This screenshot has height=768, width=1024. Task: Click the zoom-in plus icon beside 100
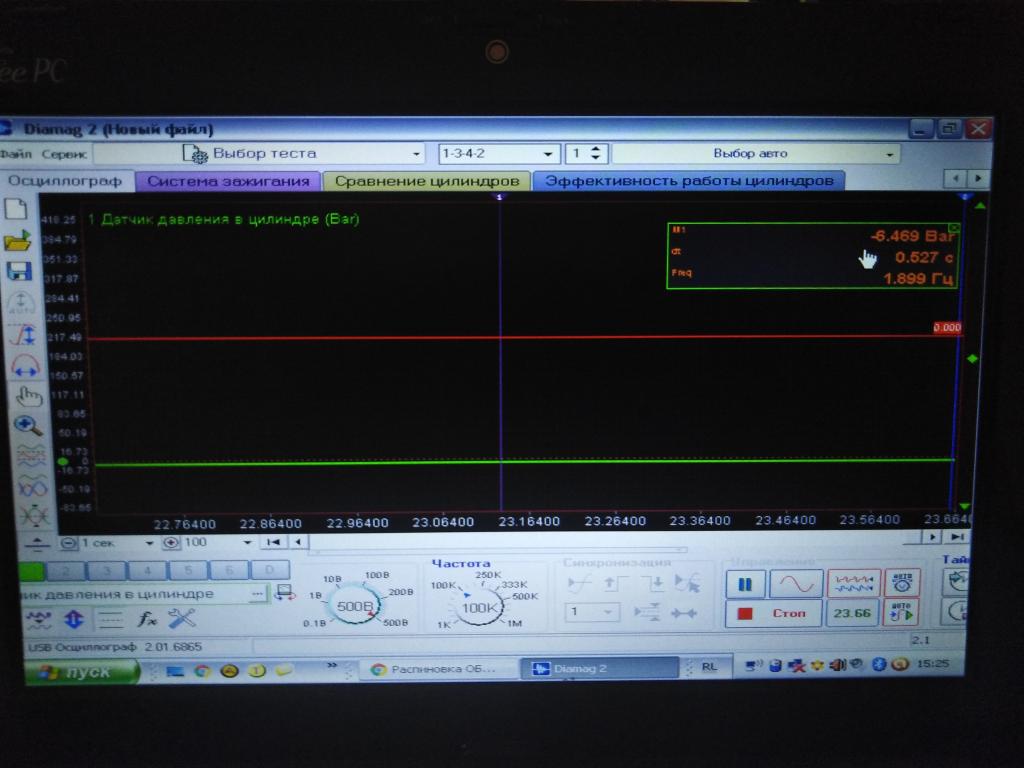(x=171, y=543)
